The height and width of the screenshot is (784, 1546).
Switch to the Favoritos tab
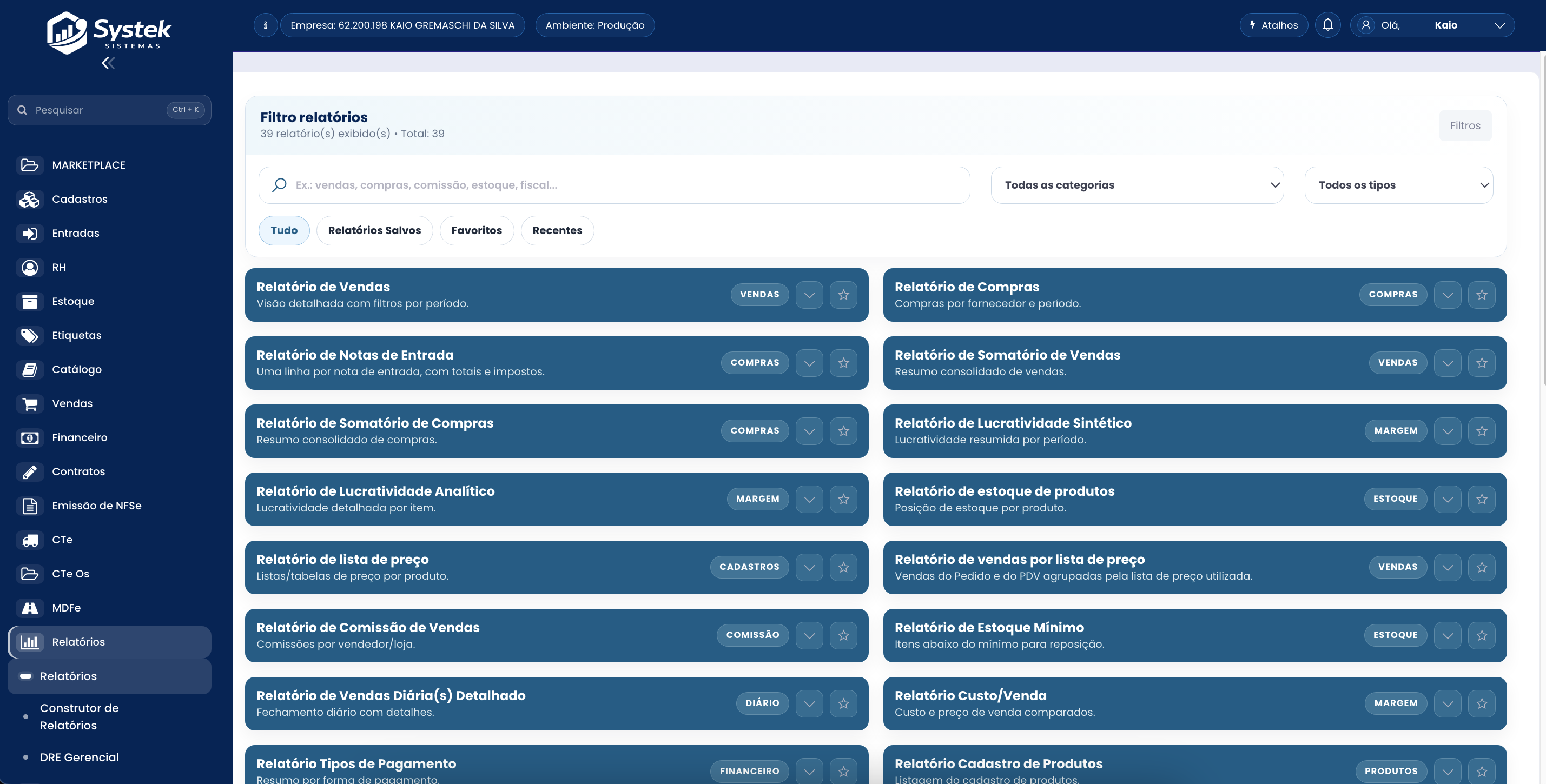pyautogui.click(x=477, y=230)
